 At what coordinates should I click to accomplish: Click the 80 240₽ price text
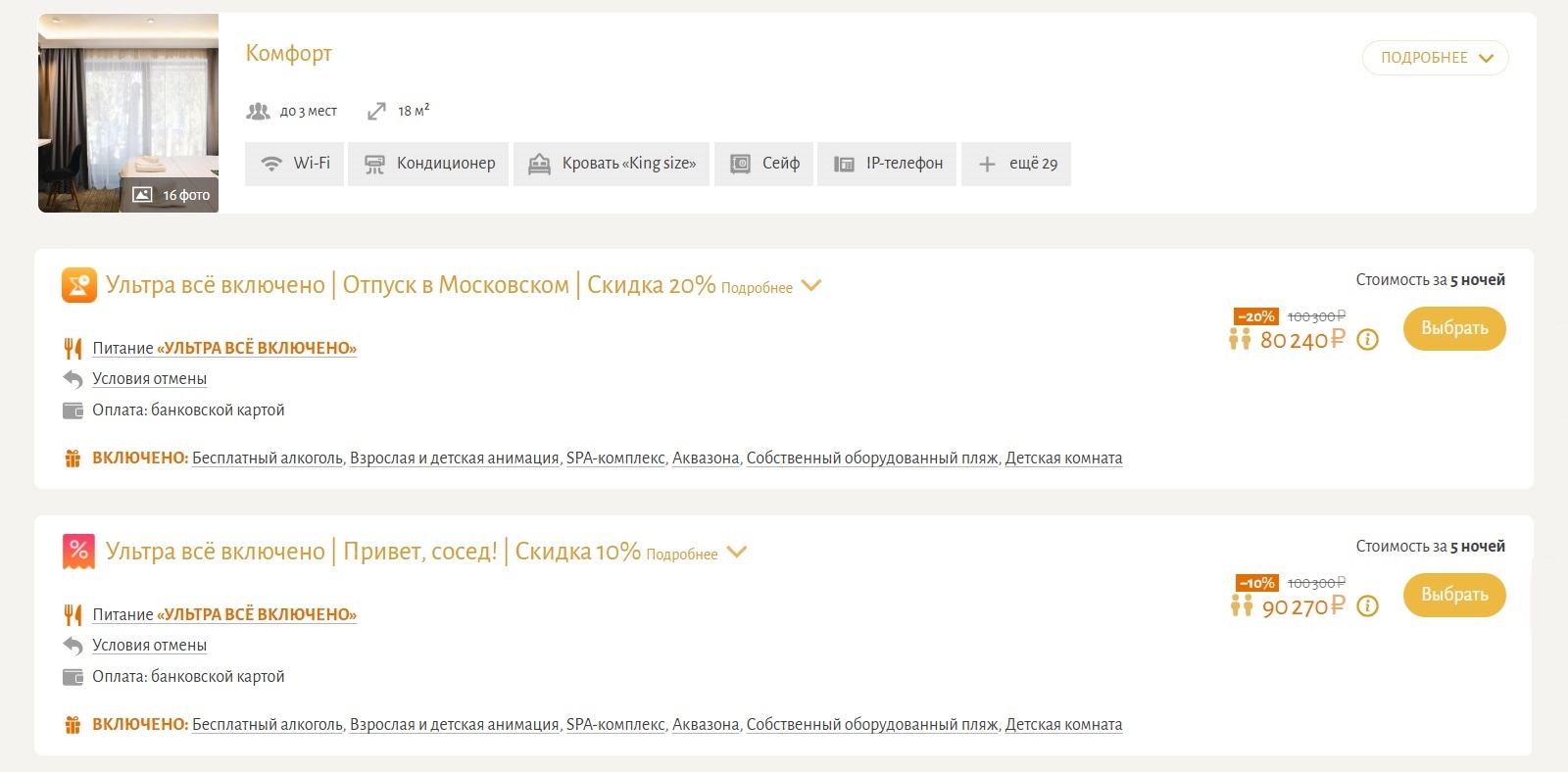coord(1302,340)
